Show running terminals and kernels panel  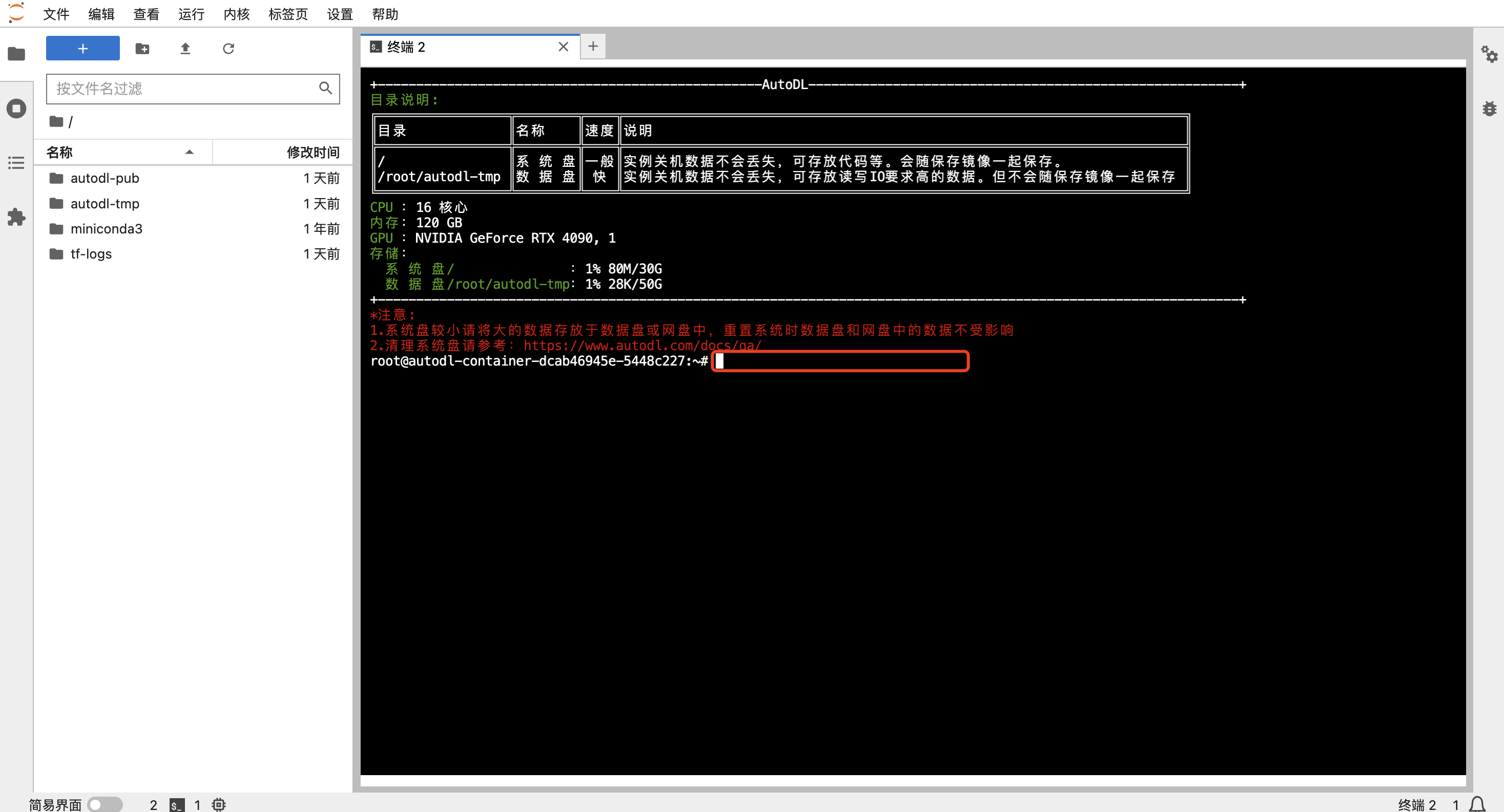point(16,109)
